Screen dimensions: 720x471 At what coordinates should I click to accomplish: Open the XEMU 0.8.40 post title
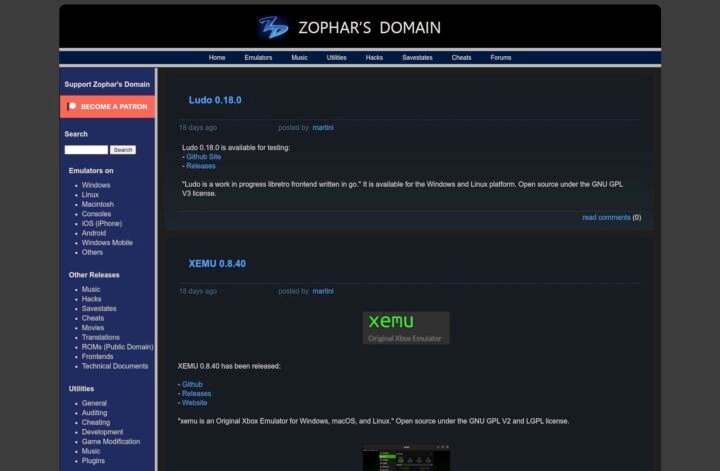coord(217,264)
